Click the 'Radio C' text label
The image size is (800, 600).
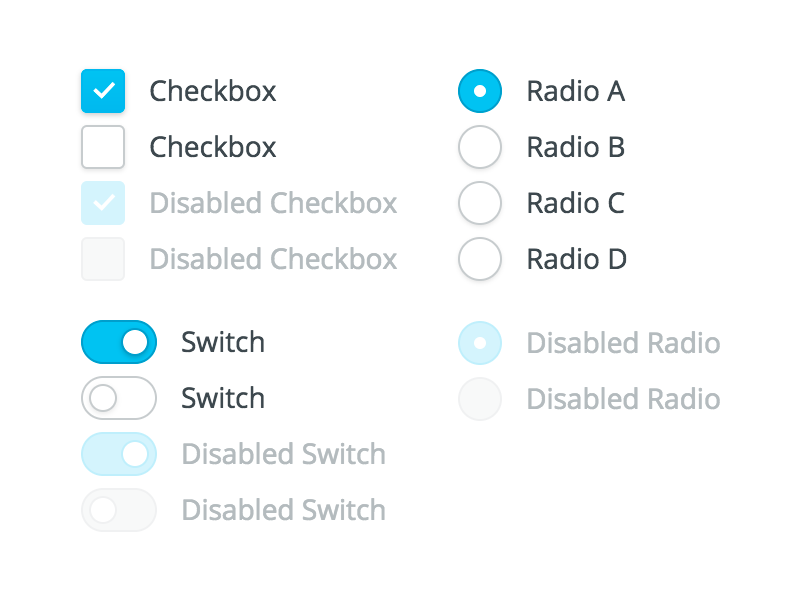click(x=575, y=204)
